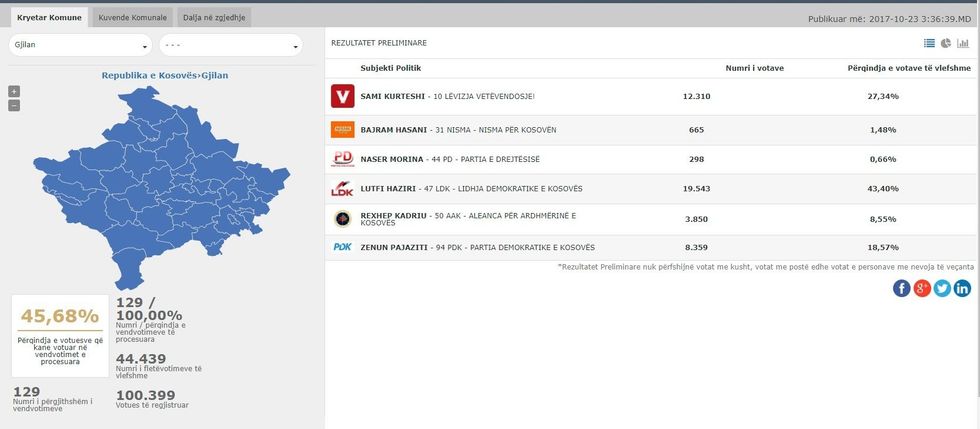Zoom in on the Kosovo map
The height and width of the screenshot is (429, 980).
tap(14, 91)
